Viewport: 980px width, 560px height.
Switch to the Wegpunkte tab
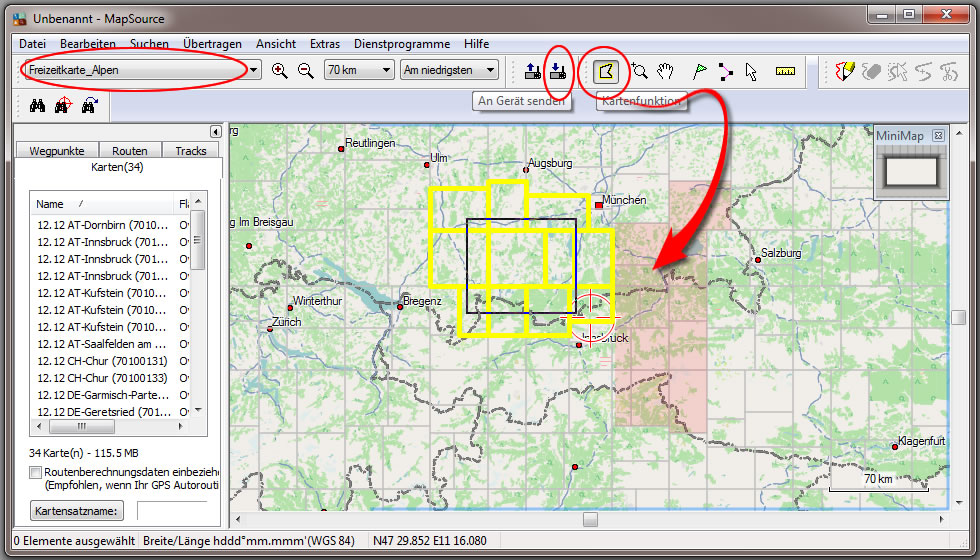57,151
